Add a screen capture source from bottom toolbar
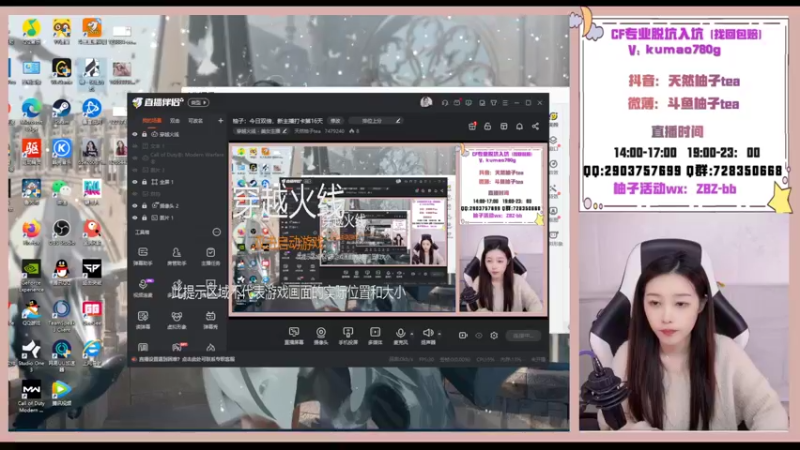Image resolution: width=800 pixels, height=450 pixels. (x=294, y=336)
